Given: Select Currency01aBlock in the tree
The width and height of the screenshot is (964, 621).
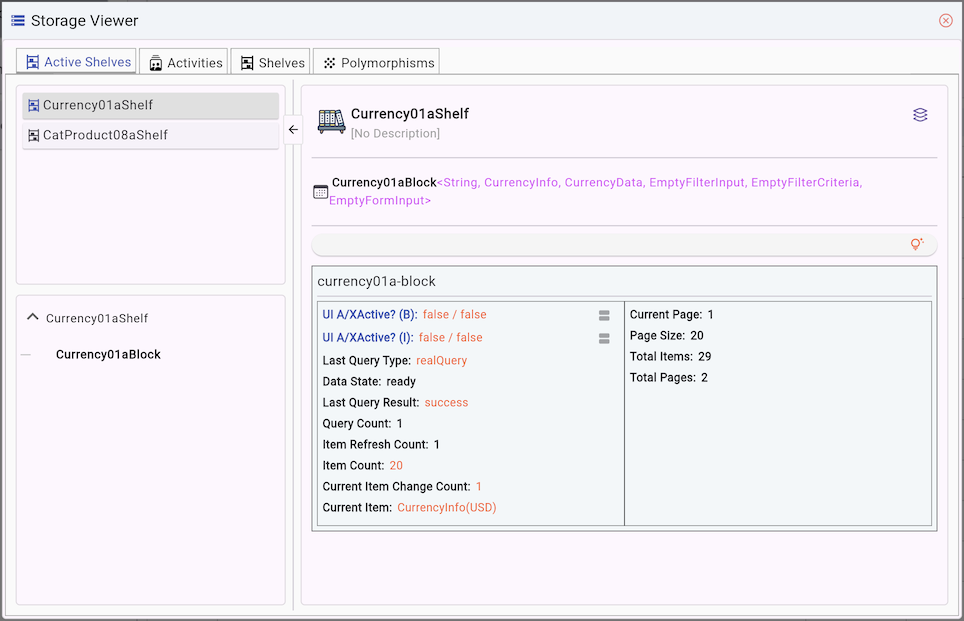Looking at the screenshot, I should coord(108,354).
